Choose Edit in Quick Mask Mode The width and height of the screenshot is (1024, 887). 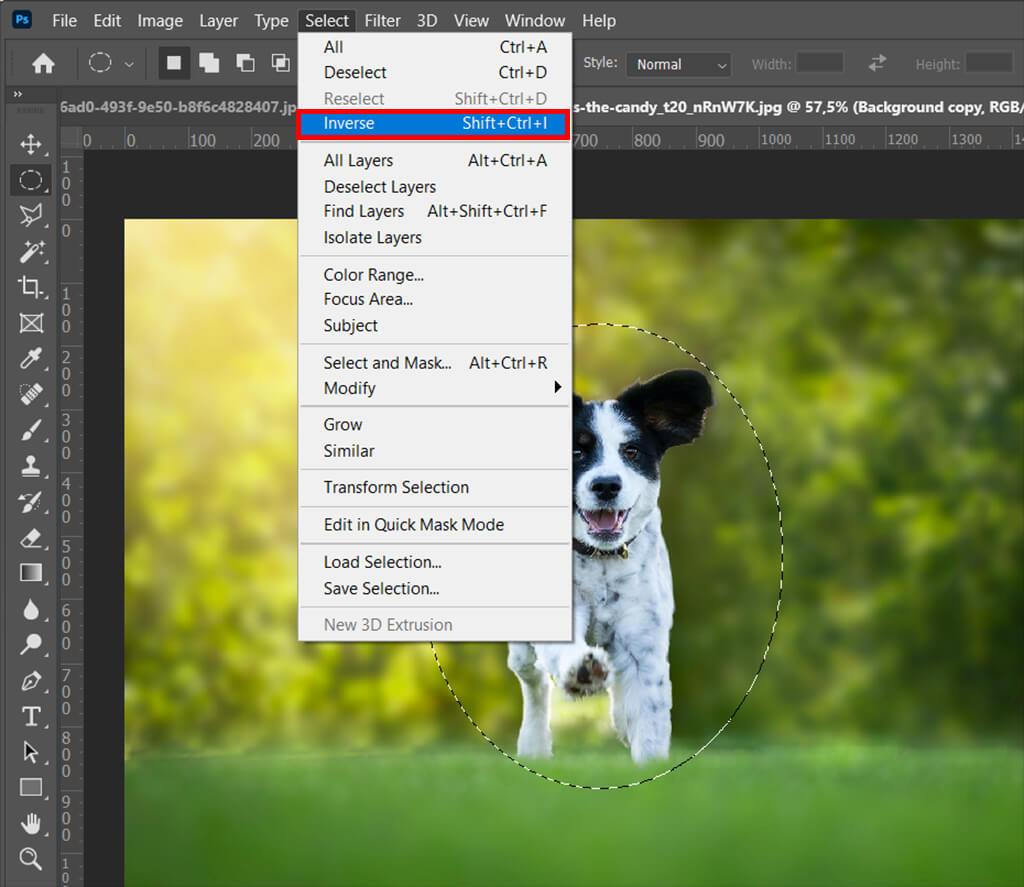pyautogui.click(x=435, y=524)
